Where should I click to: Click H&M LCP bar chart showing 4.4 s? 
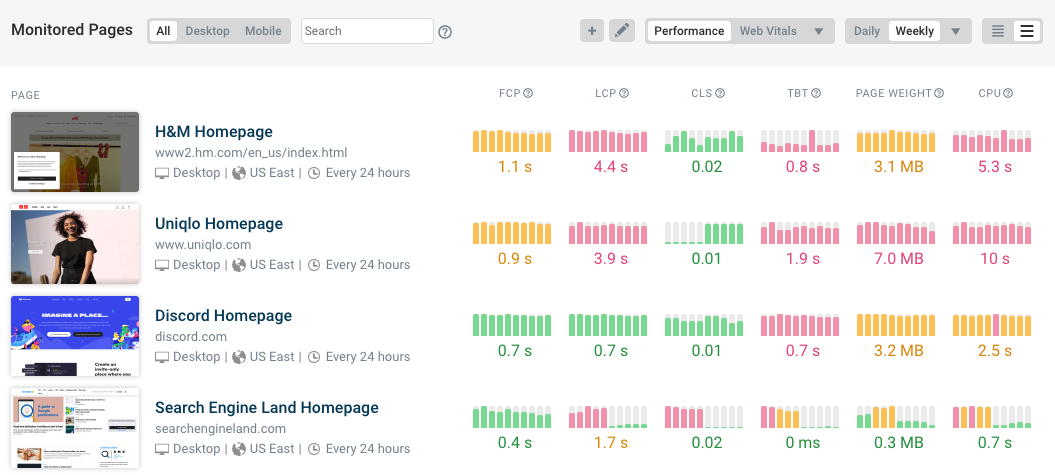click(608, 141)
